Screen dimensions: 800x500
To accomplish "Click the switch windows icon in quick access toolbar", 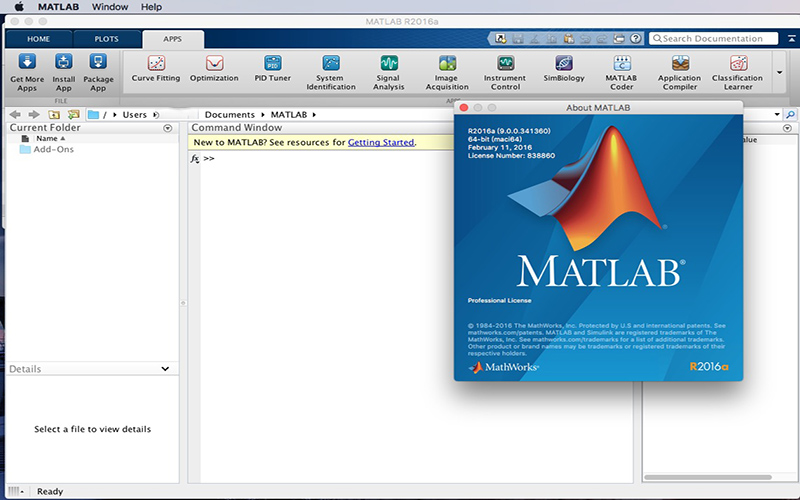I will (619, 38).
